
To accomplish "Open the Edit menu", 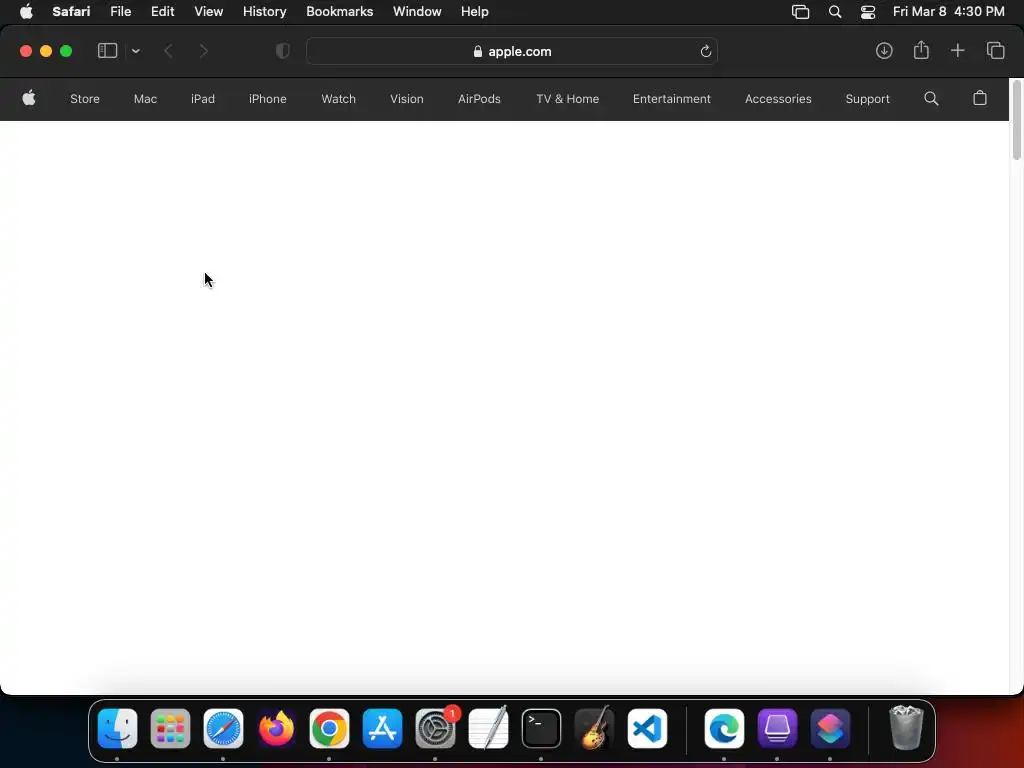I will point(163,11).
